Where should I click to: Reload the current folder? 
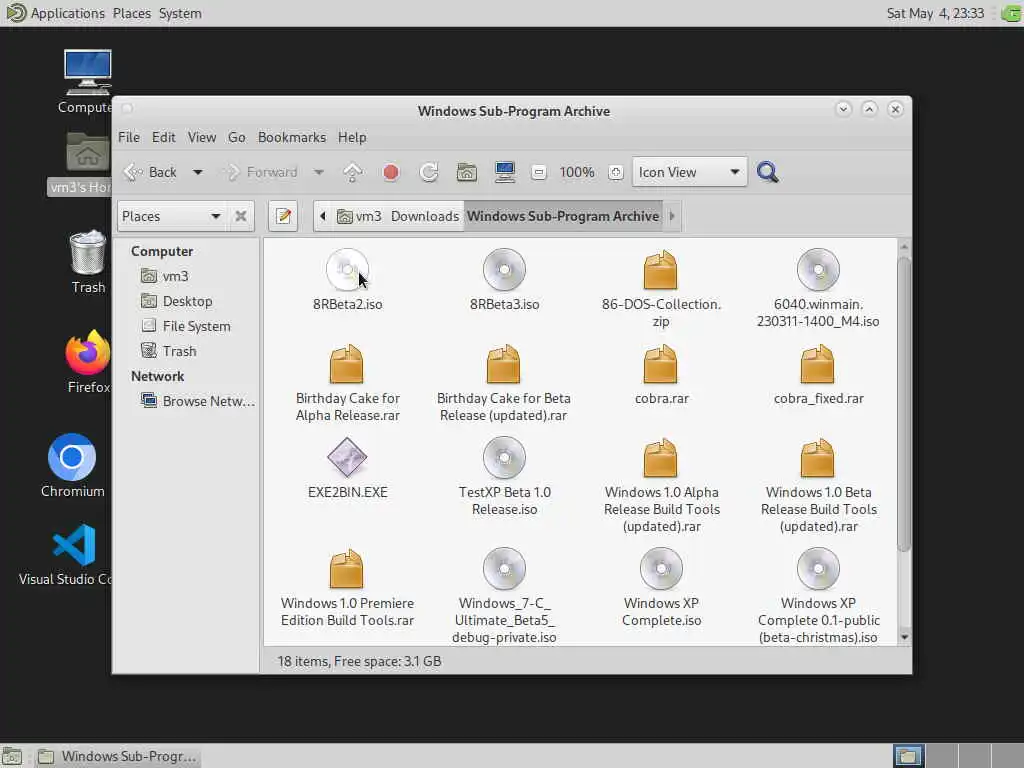point(428,172)
